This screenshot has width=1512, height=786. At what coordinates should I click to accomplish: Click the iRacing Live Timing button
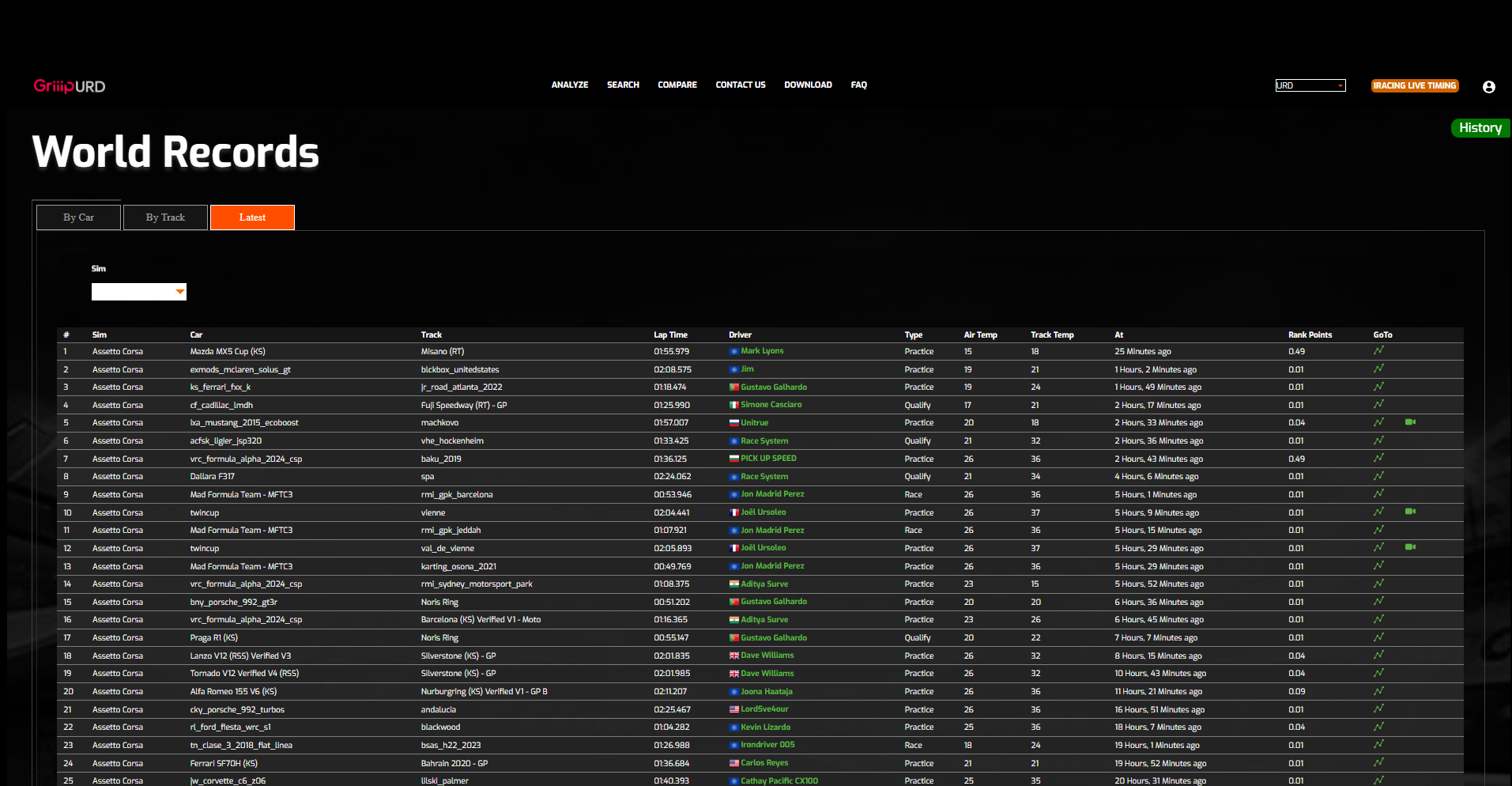pyautogui.click(x=1415, y=85)
